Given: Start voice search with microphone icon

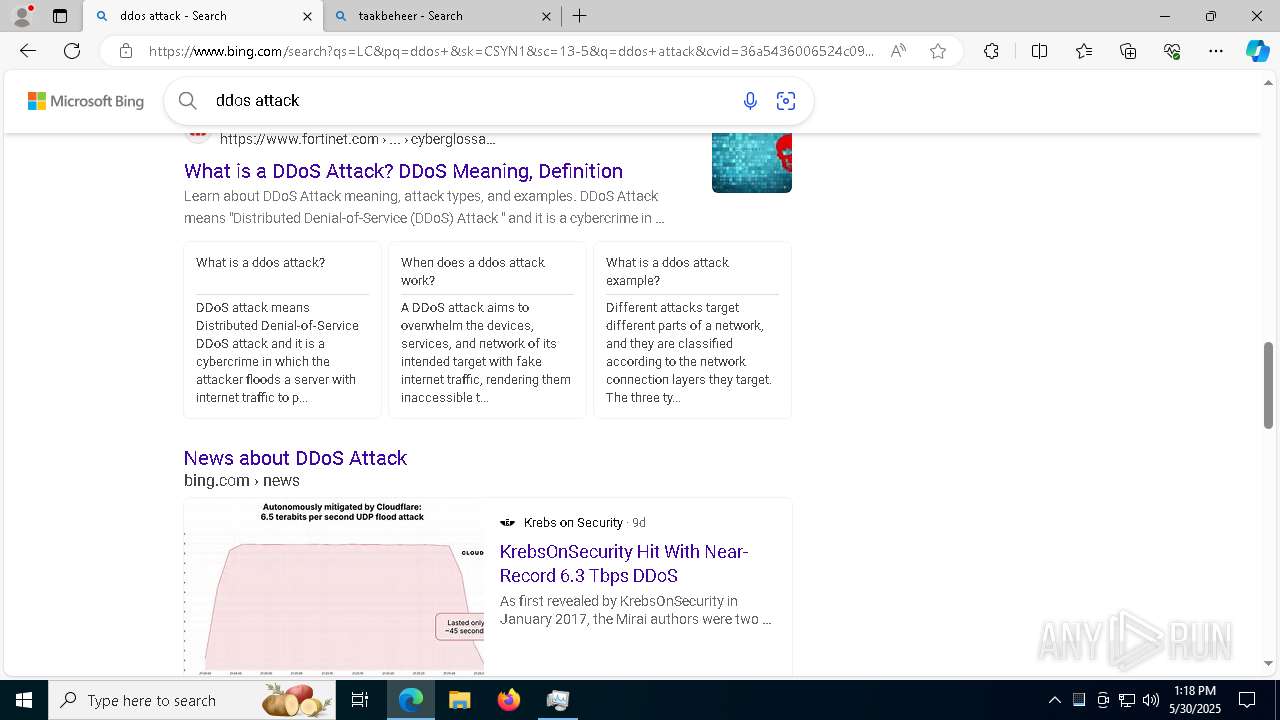Looking at the screenshot, I should click(750, 100).
